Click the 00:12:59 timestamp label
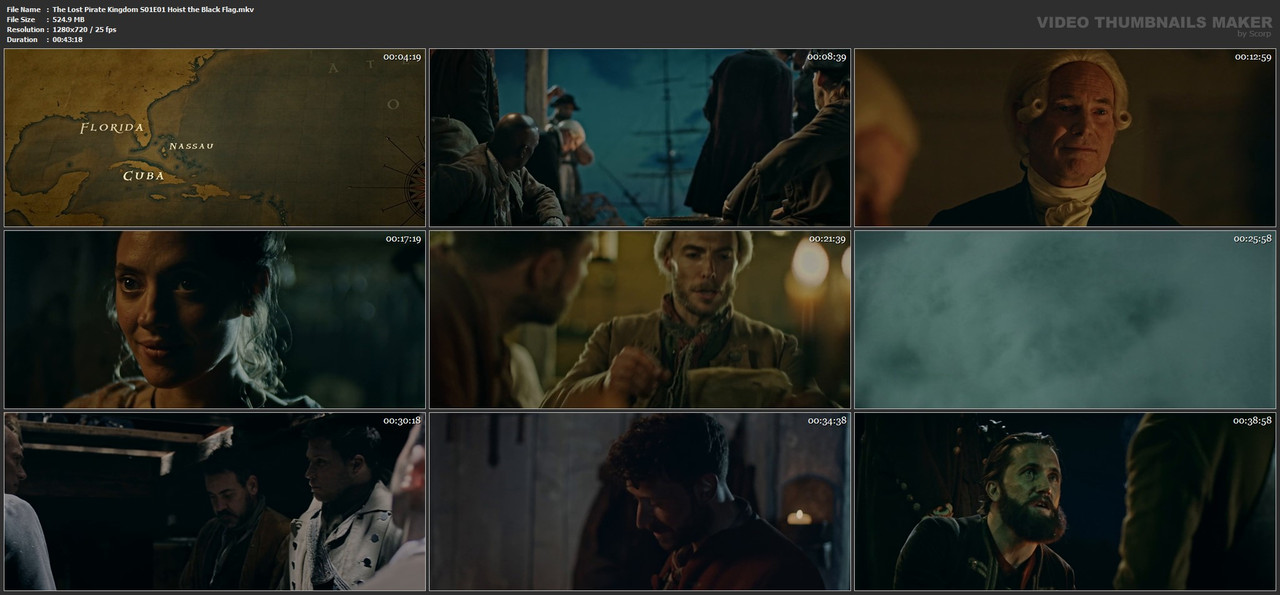 coord(1252,57)
